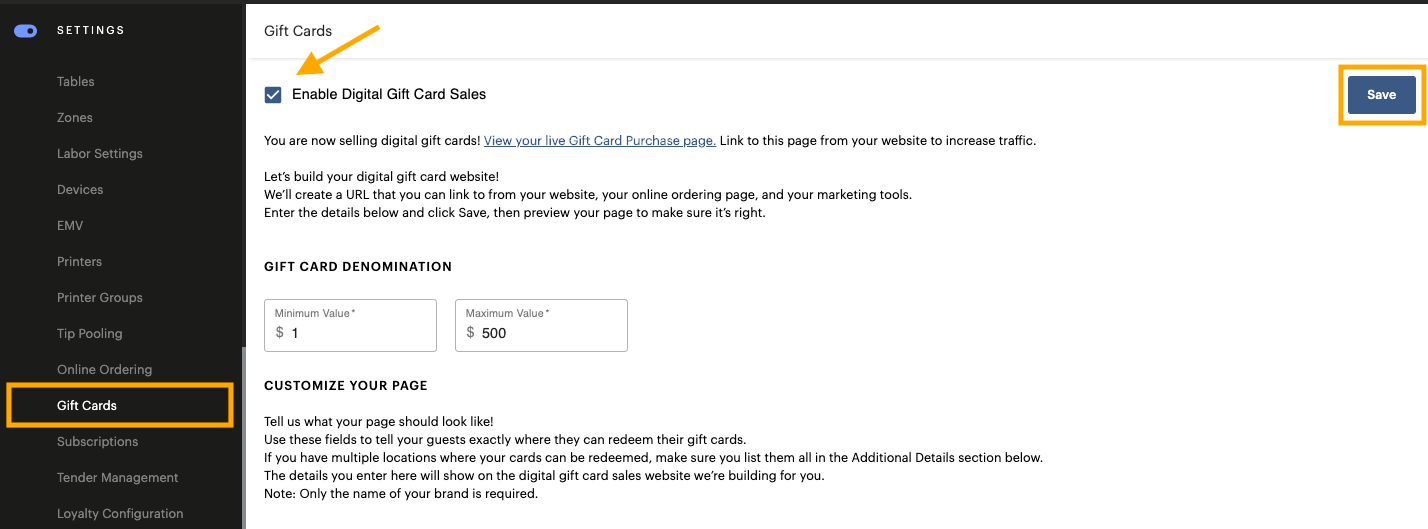Navigate to Printers settings

(x=80, y=262)
